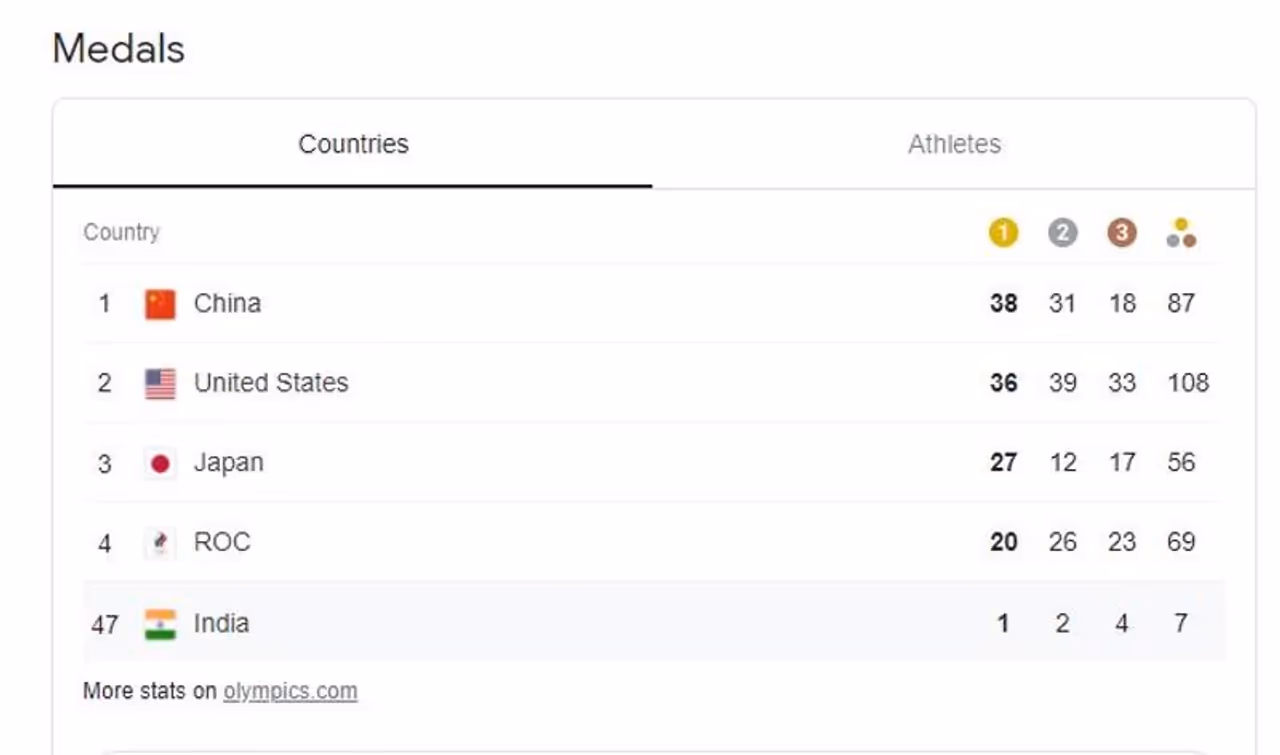The image size is (1280, 755).
Task: Click the ROC country name
Action: click(x=222, y=542)
